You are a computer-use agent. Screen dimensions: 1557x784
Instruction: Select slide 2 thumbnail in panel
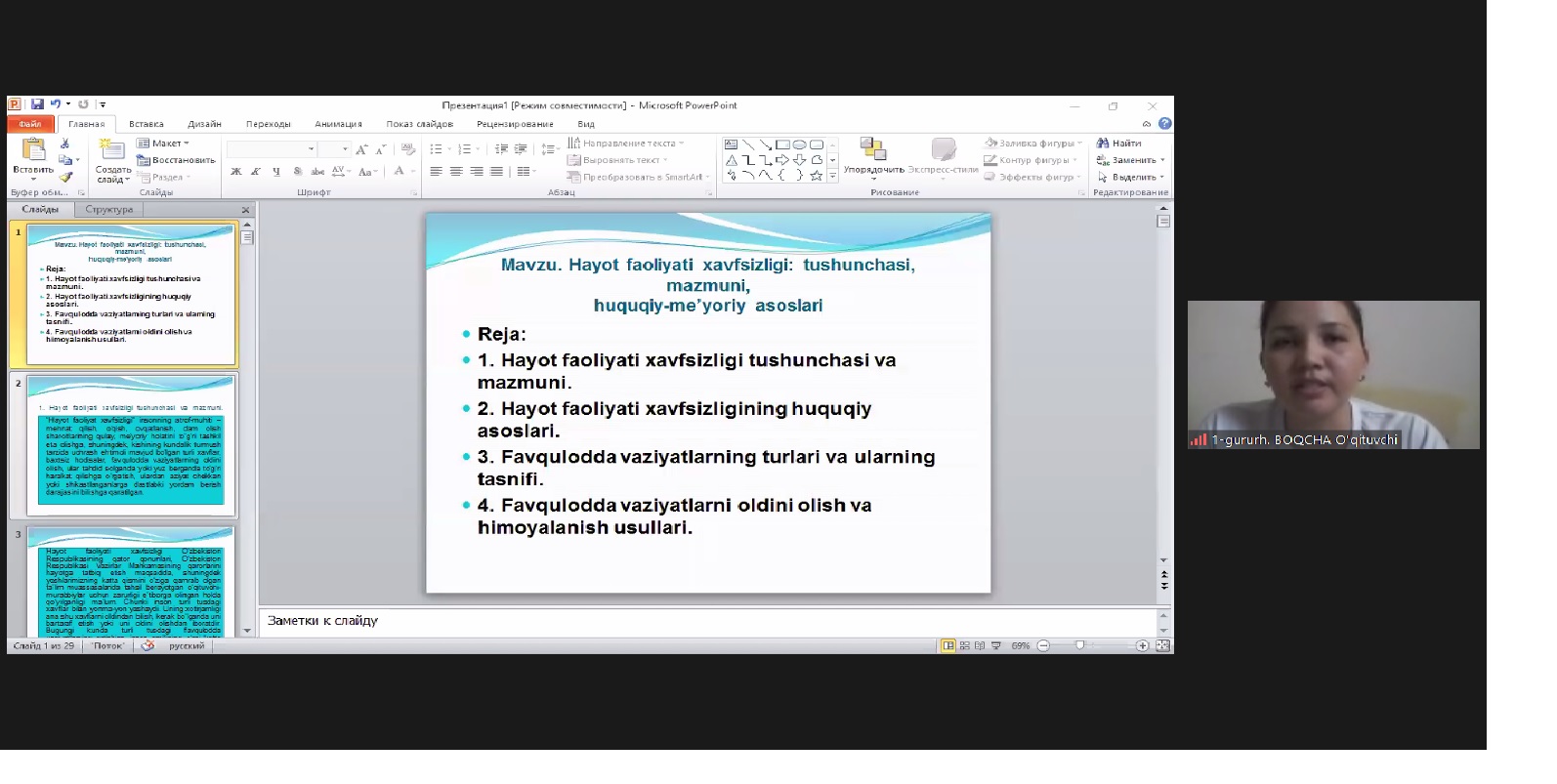pos(131,445)
